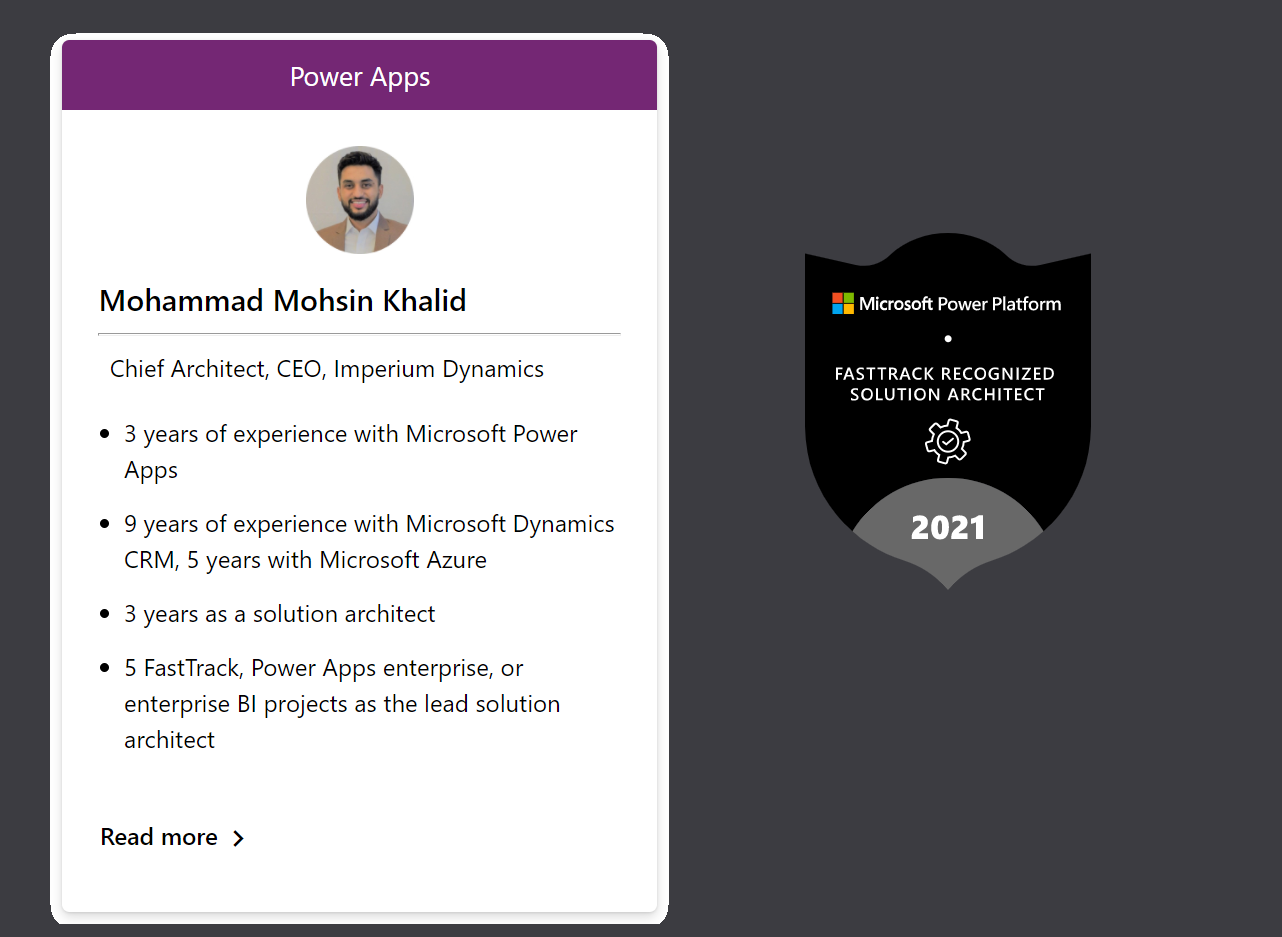Click the small dot under Microsoft Power Platform
Viewport: 1282px width, 937px height.
pyautogui.click(x=947, y=338)
